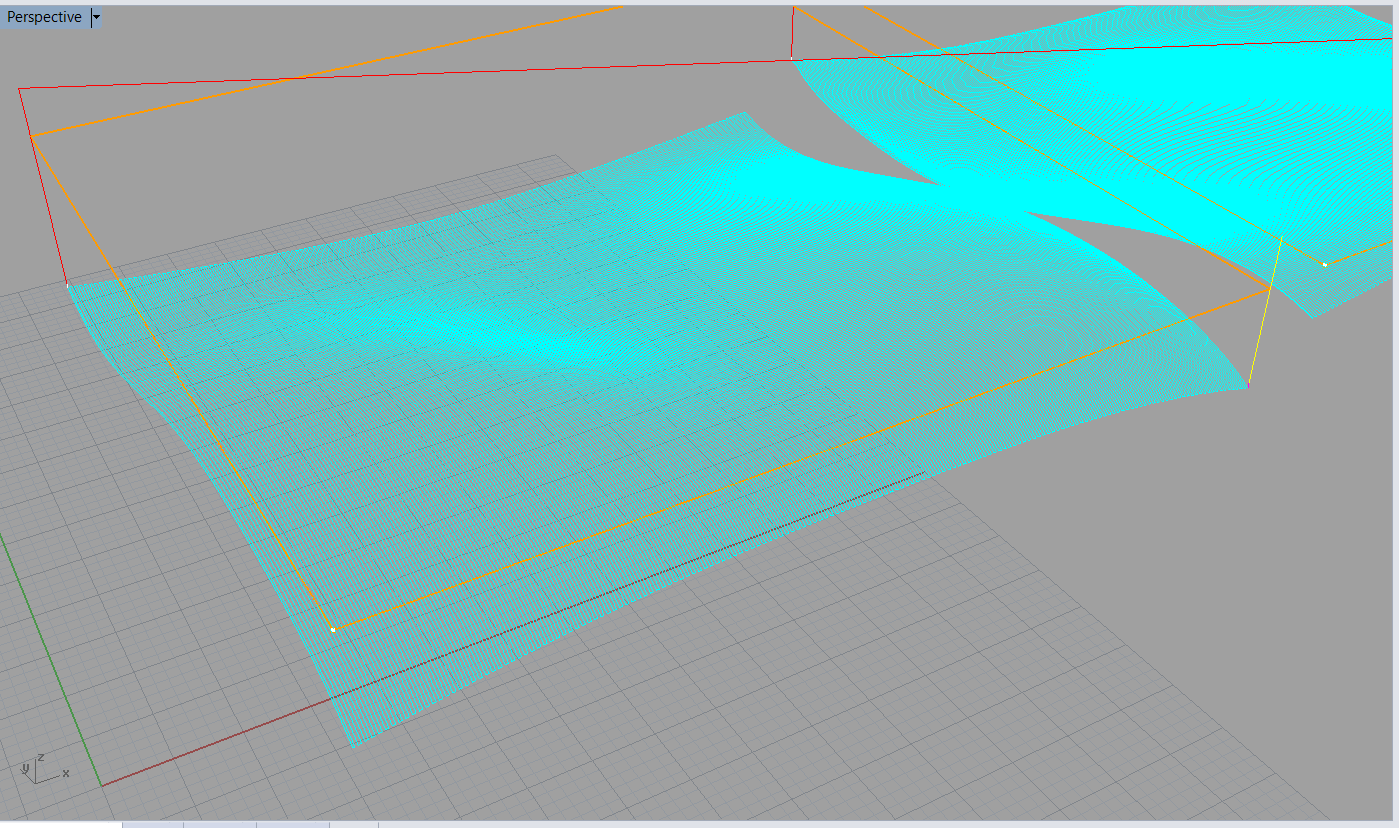Select the short yellow line segment
Image resolution: width=1399 pixels, height=828 pixels.
pos(1266,310)
